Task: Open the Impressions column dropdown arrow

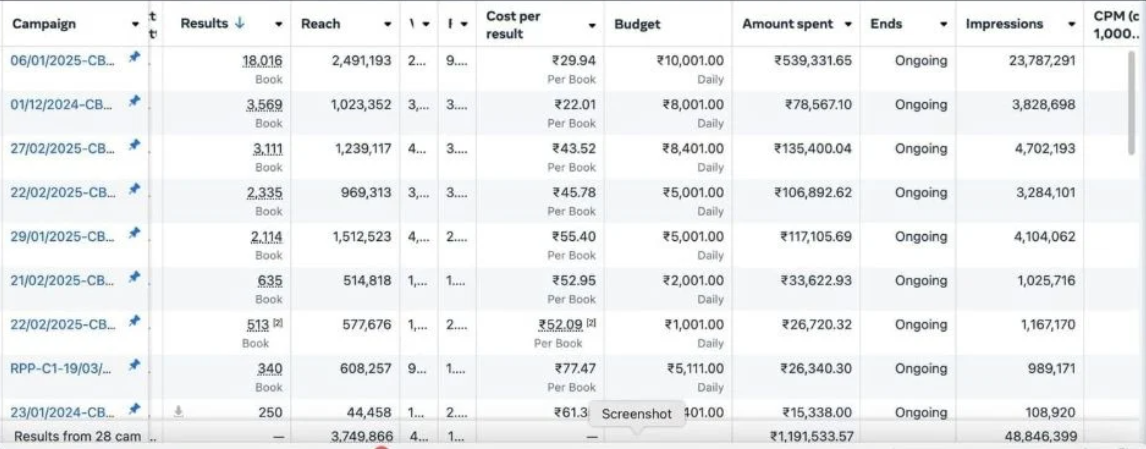Action: (x=1065, y=24)
